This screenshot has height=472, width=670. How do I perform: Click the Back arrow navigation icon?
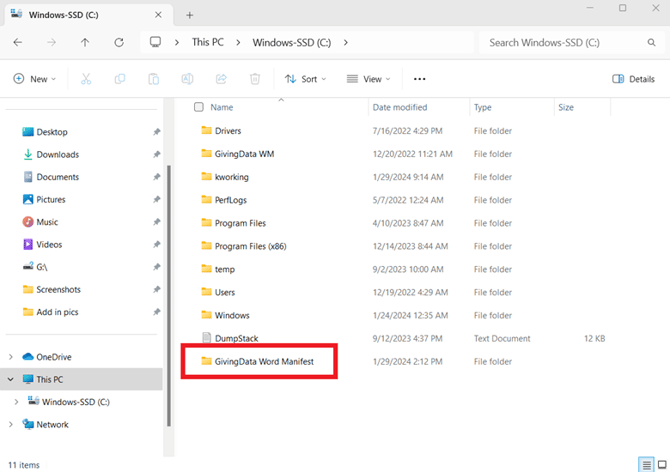[x=18, y=43]
